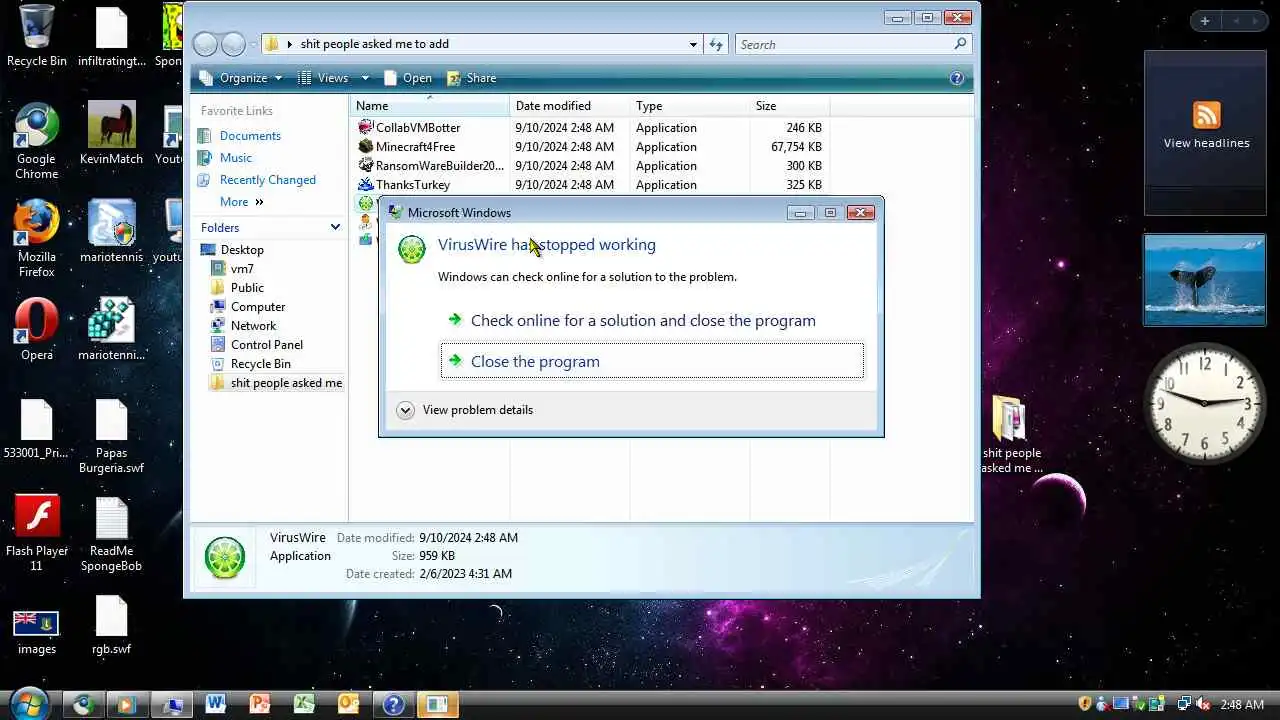Open Explorer Help question-mark icon
Viewport: 1280px width, 720px height.
[x=957, y=78]
